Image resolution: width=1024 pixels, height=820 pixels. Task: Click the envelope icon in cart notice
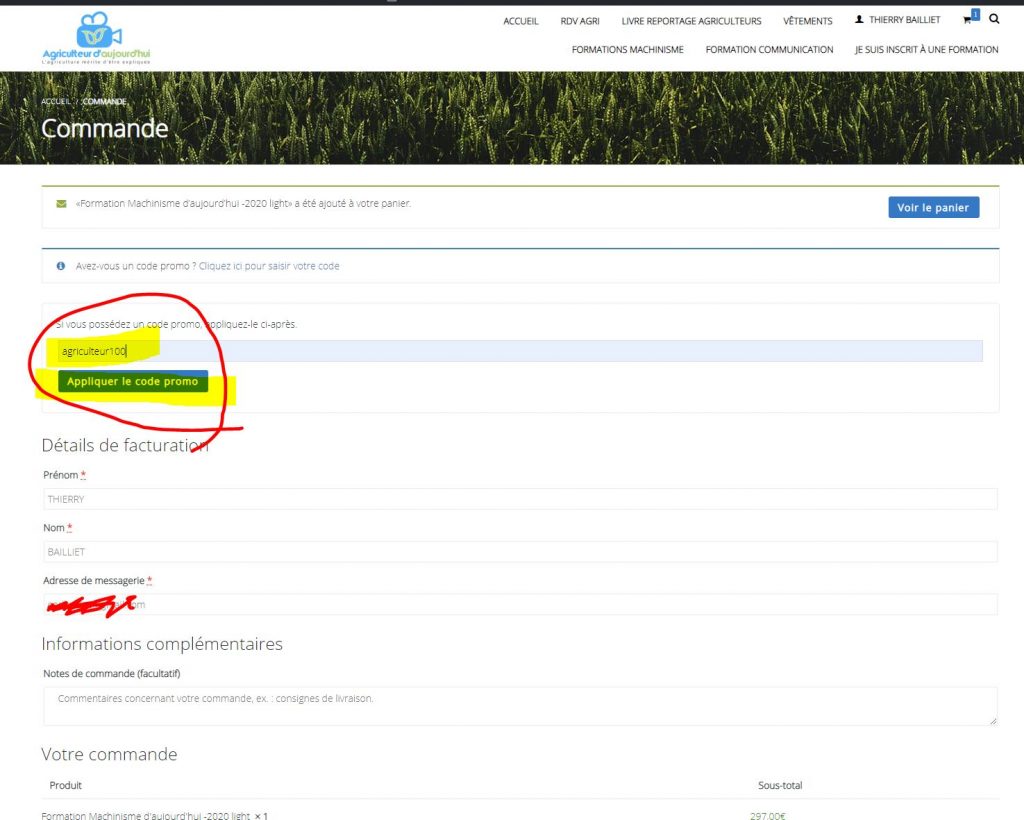pyautogui.click(x=61, y=204)
